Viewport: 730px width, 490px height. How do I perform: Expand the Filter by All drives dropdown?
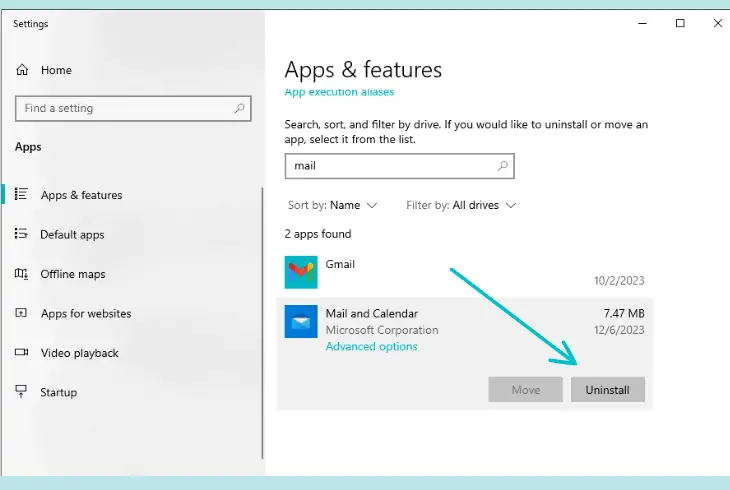461,205
